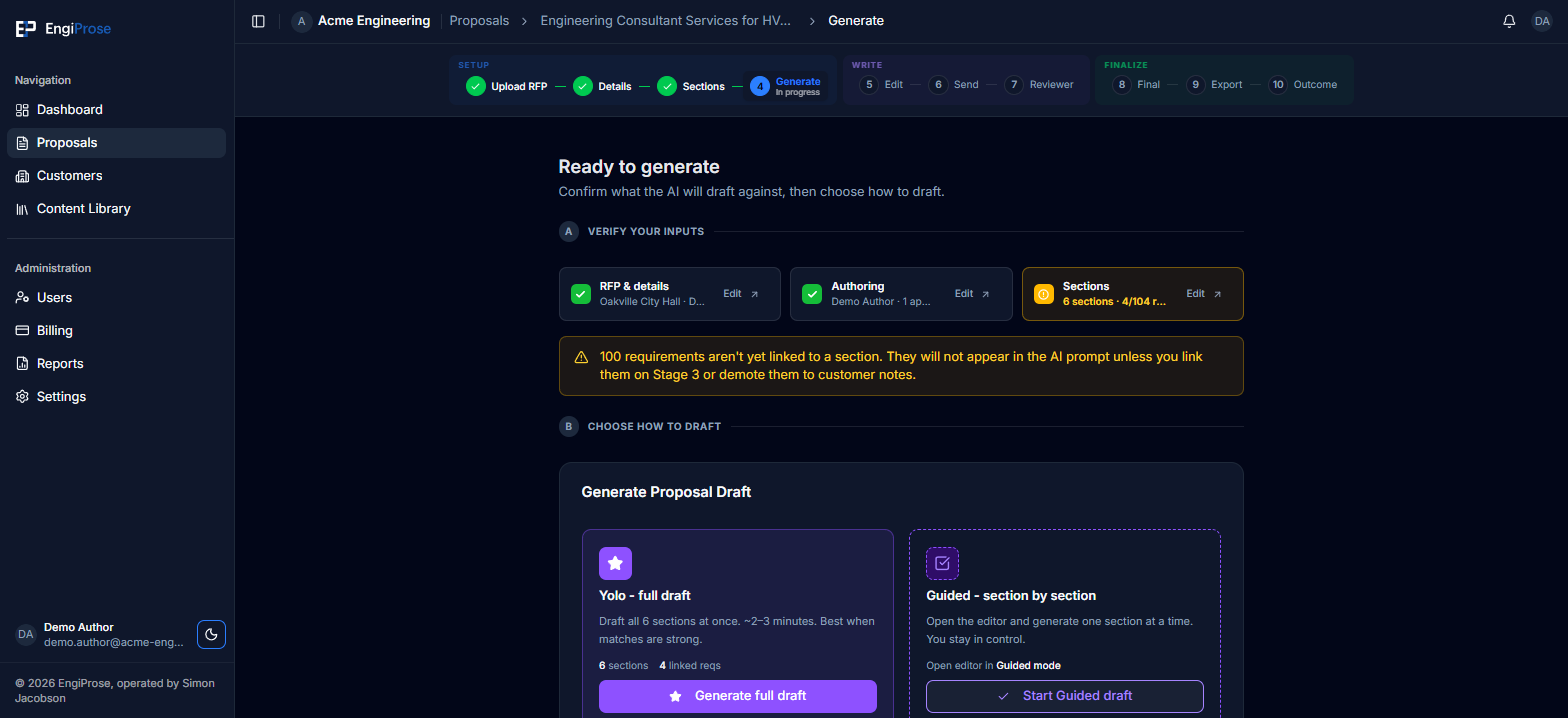Click the EngiProse logo icon
This screenshot has height=718, width=1568.
click(26, 29)
